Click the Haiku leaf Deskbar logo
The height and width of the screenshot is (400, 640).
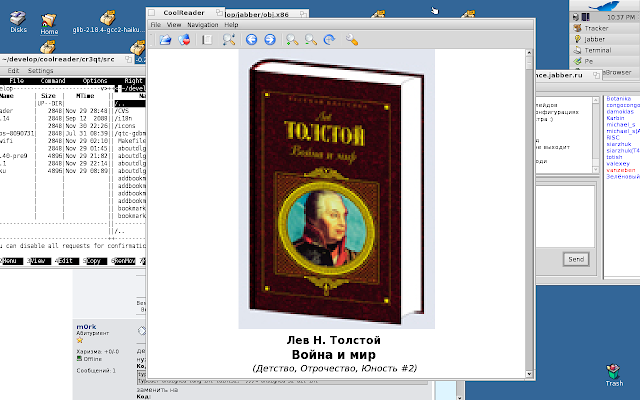[x=604, y=6]
